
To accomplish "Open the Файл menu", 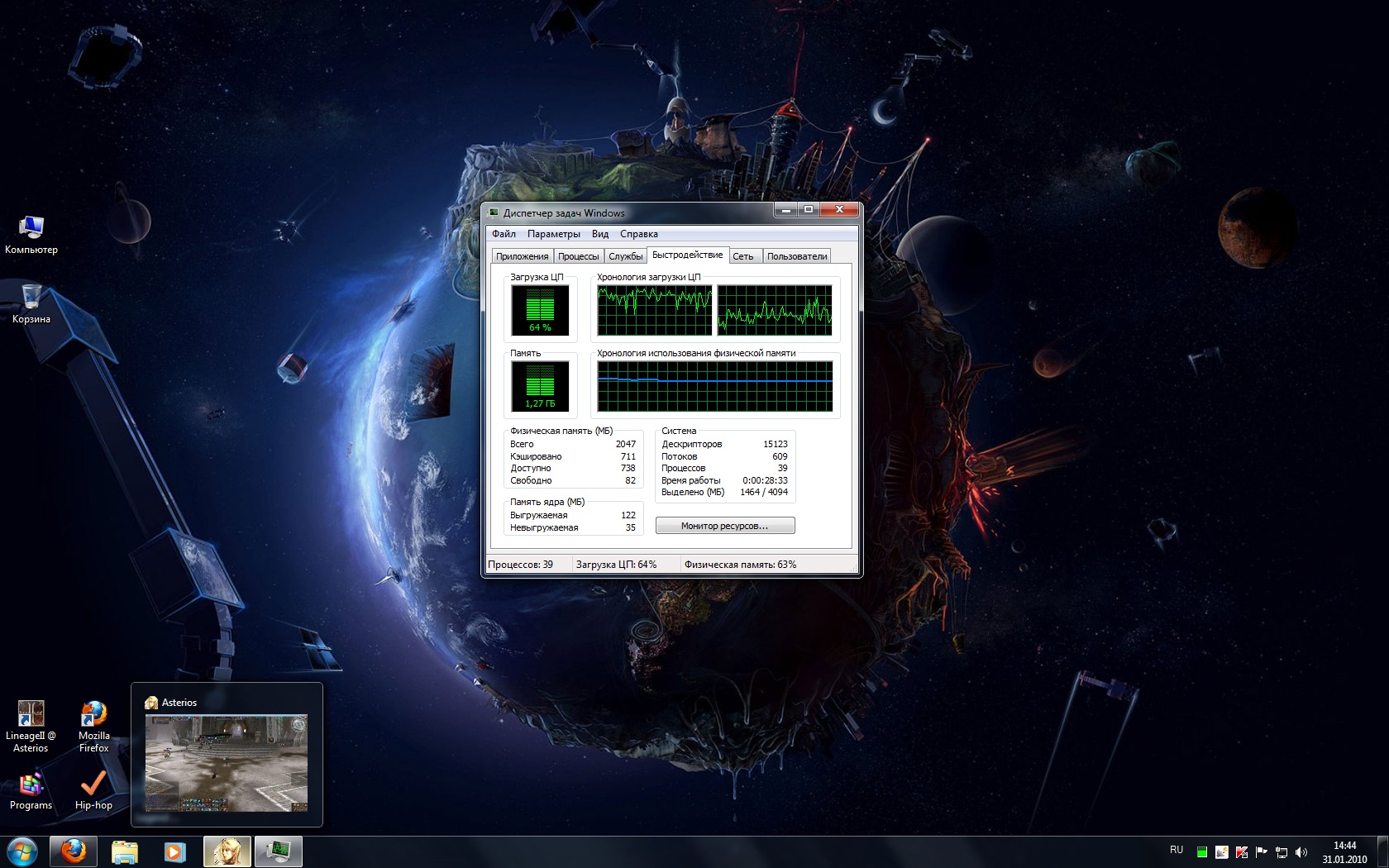I will coord(504,234).
